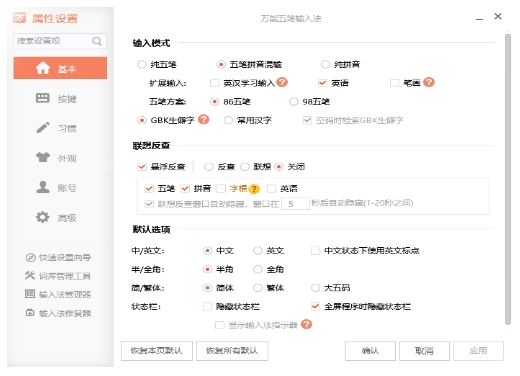Click help icon next to 笔画

[429, 82]
